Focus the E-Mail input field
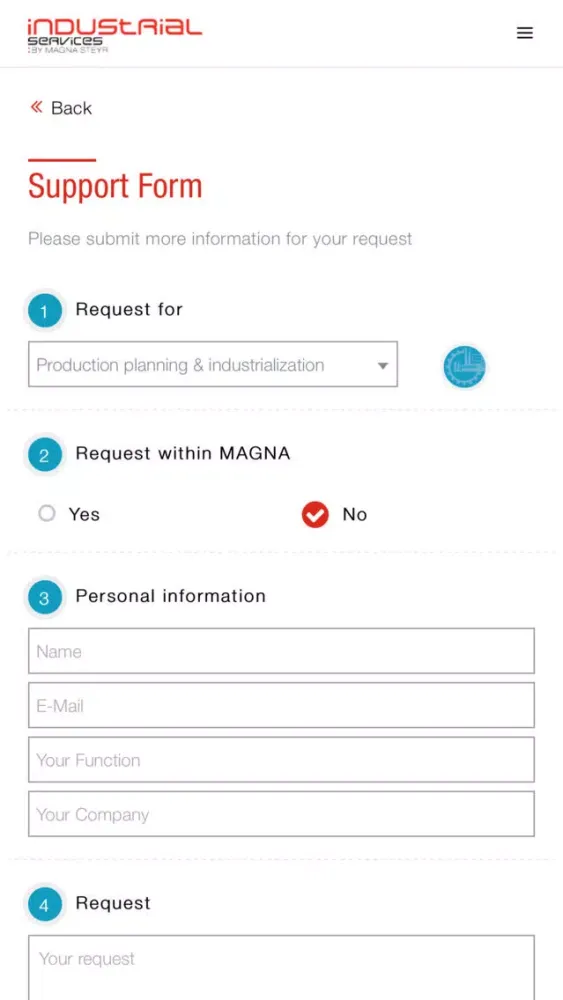The image size is (563, 1000). pyautogui.click(x=281, y=705)
